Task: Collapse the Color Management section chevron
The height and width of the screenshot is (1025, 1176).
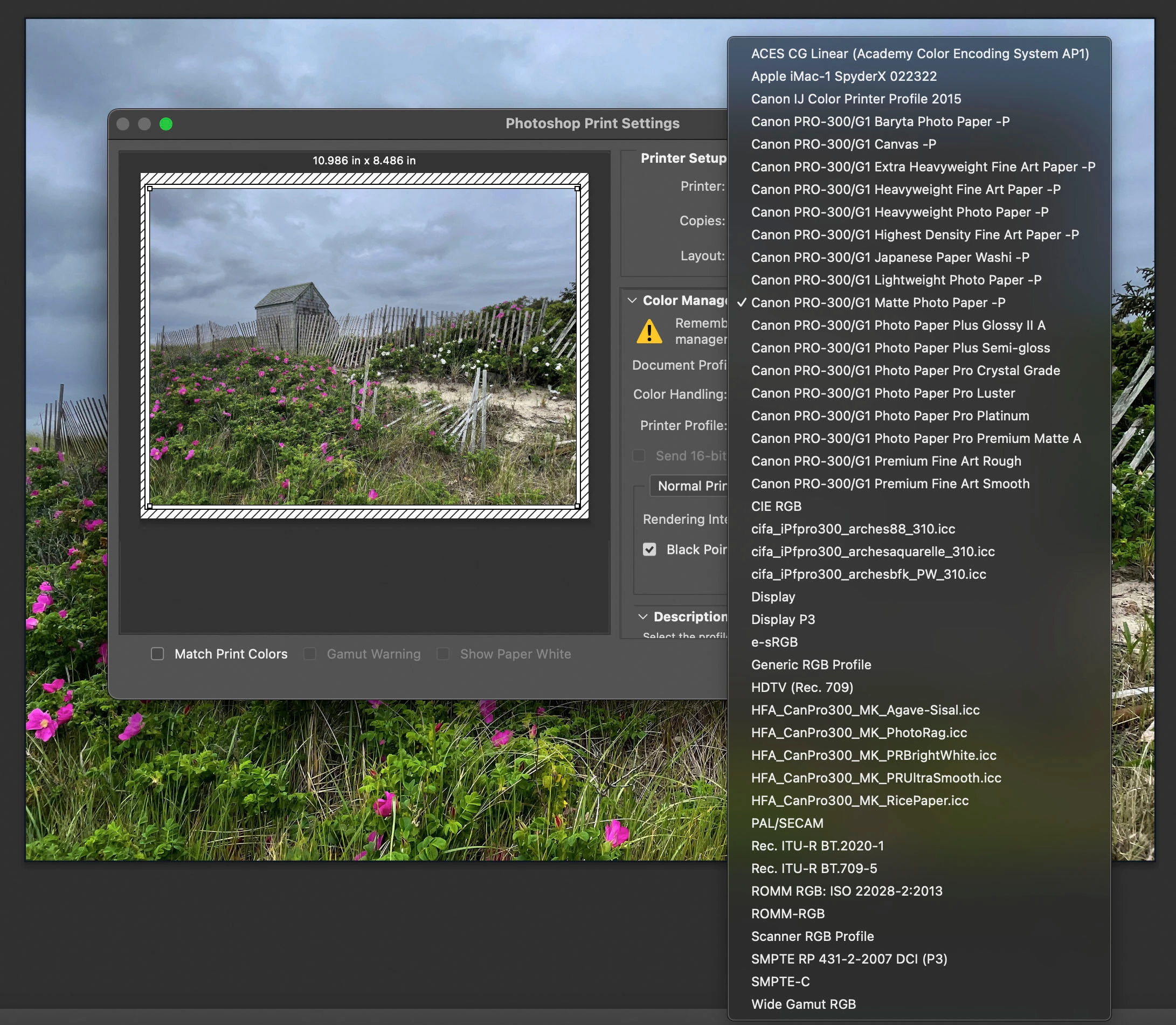Action: (632, 300)
